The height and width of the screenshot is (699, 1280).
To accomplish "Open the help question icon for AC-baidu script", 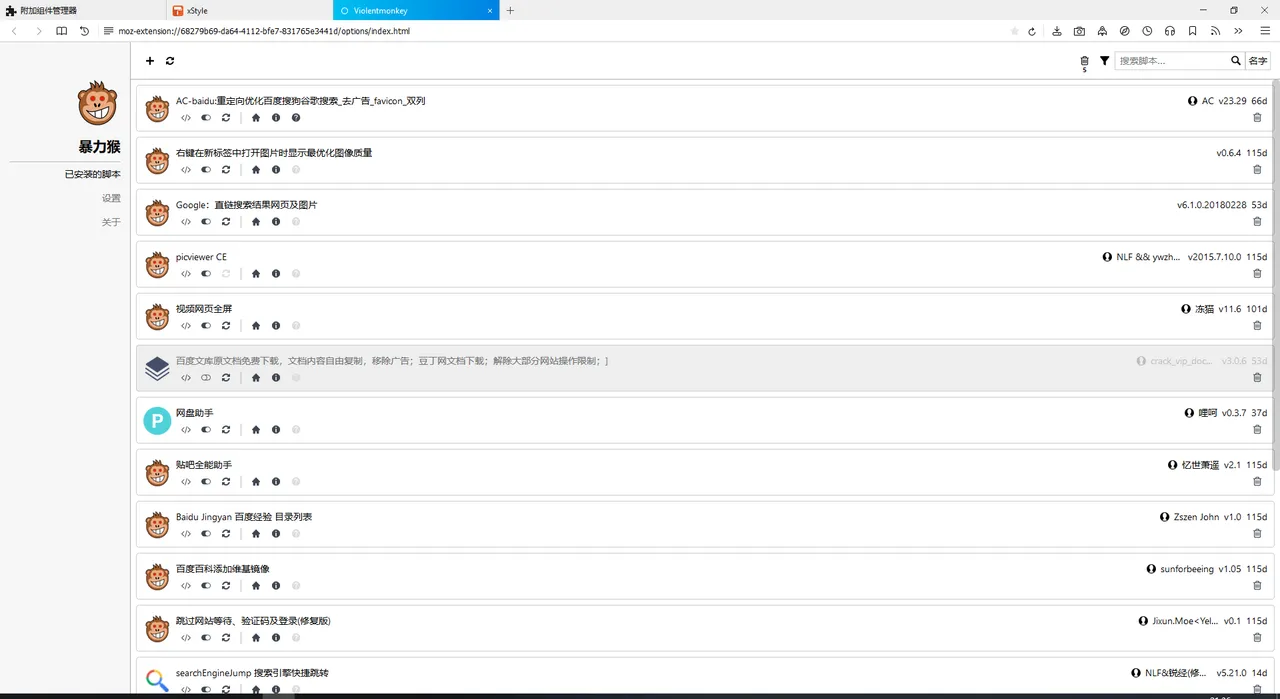I will pos(296,118).
